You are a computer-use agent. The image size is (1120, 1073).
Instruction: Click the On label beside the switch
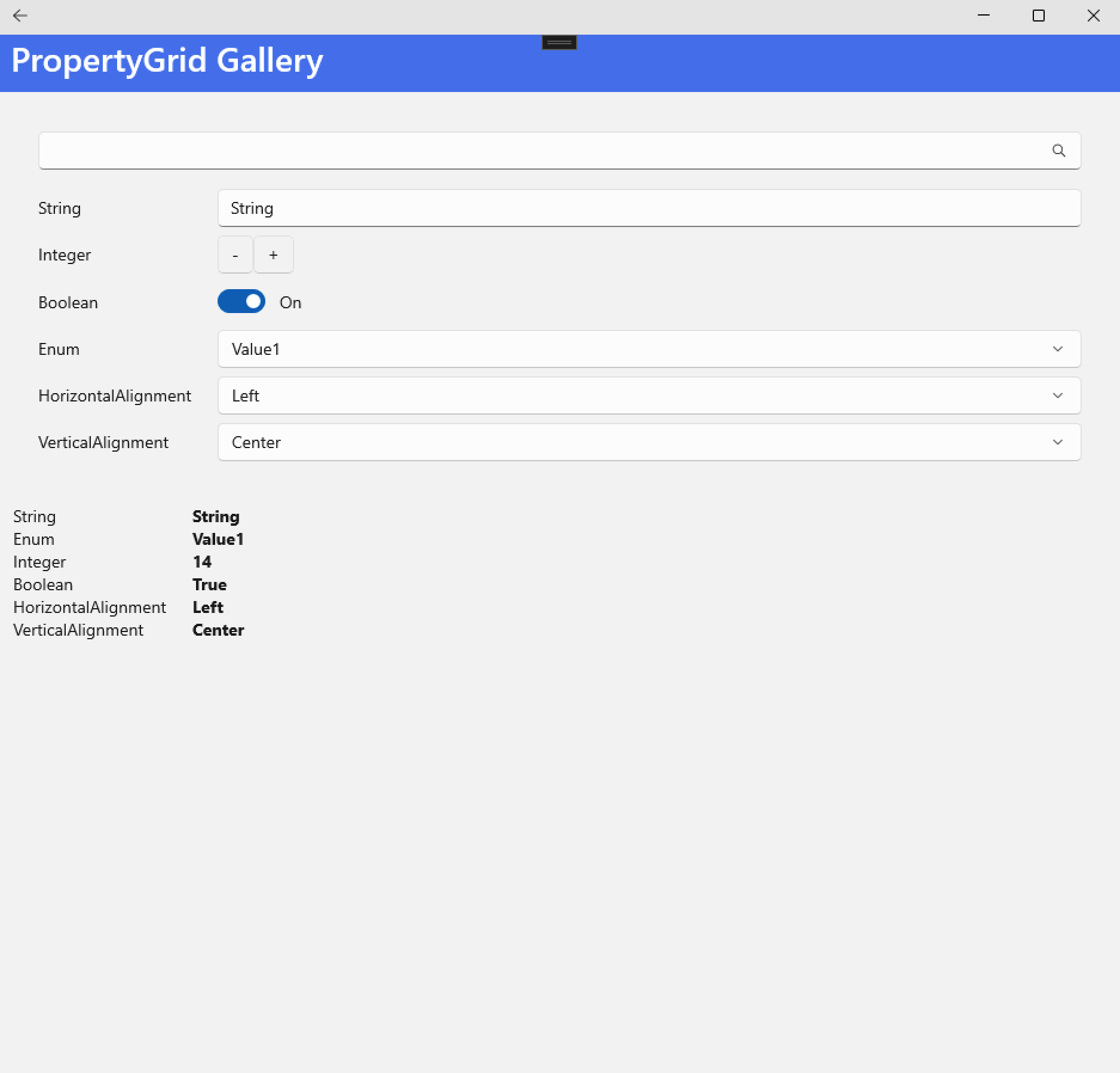pos(290,302)
